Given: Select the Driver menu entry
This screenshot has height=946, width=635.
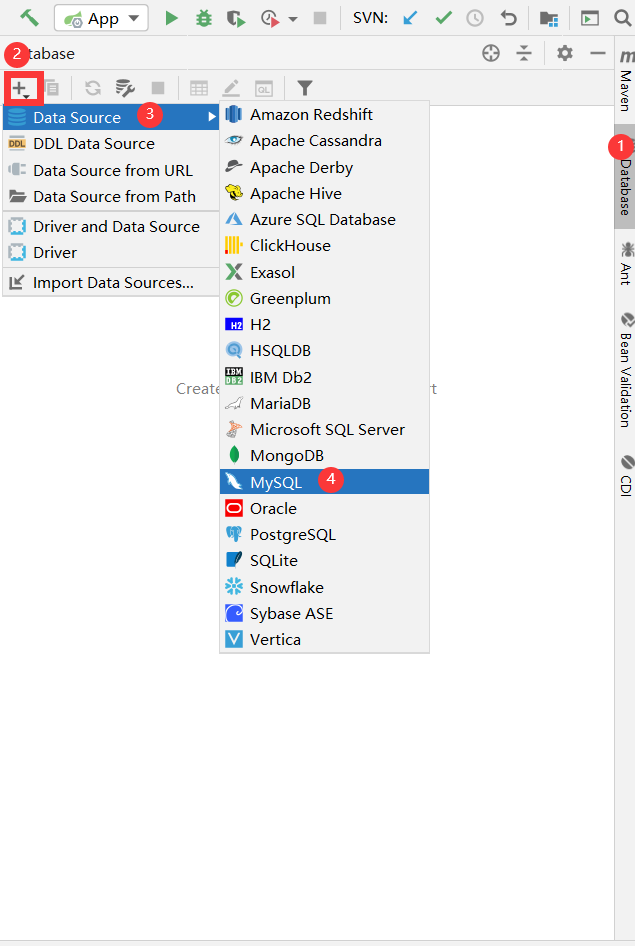Looking at the screenshot, I should pos(111,252).
